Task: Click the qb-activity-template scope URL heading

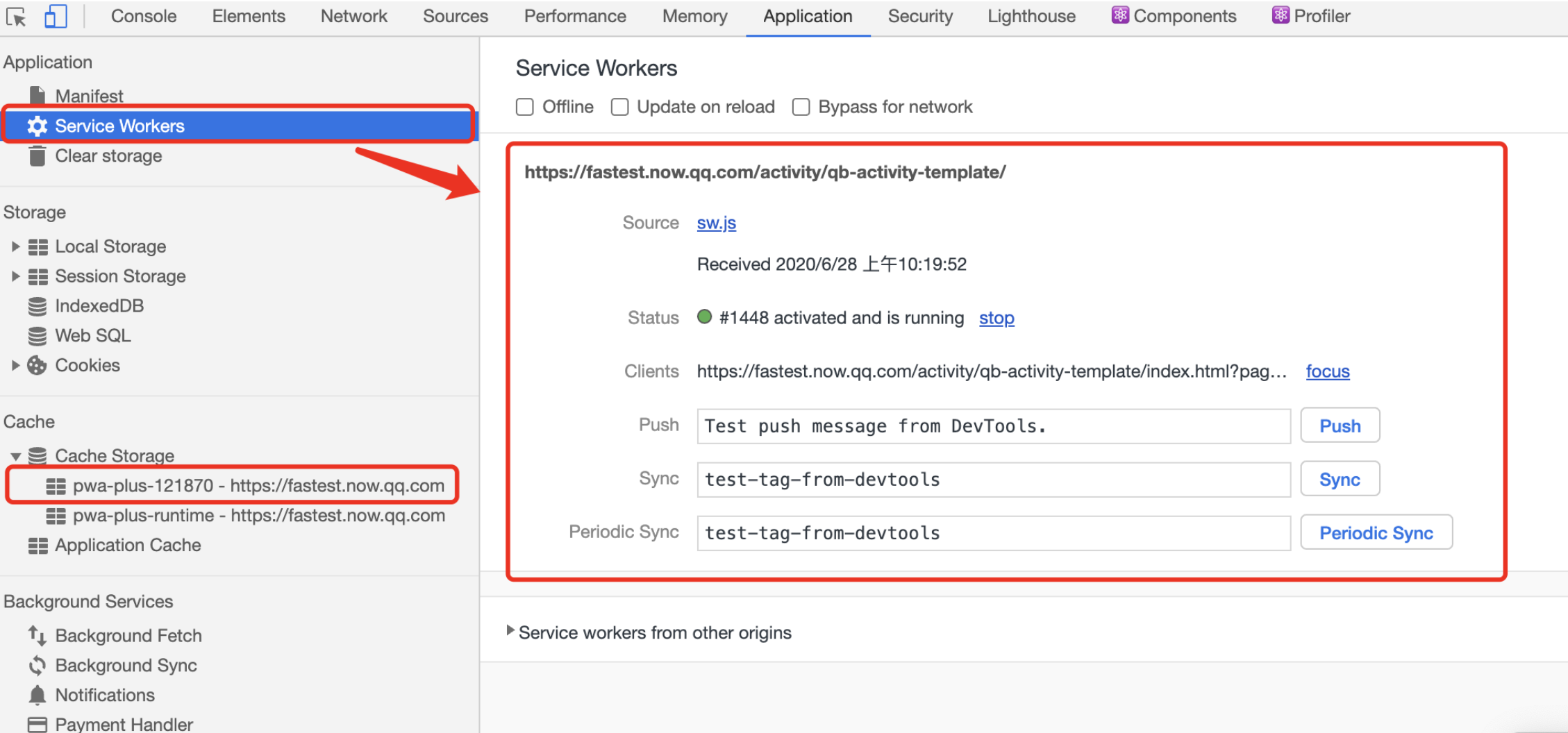Action: tap(765, 172)
